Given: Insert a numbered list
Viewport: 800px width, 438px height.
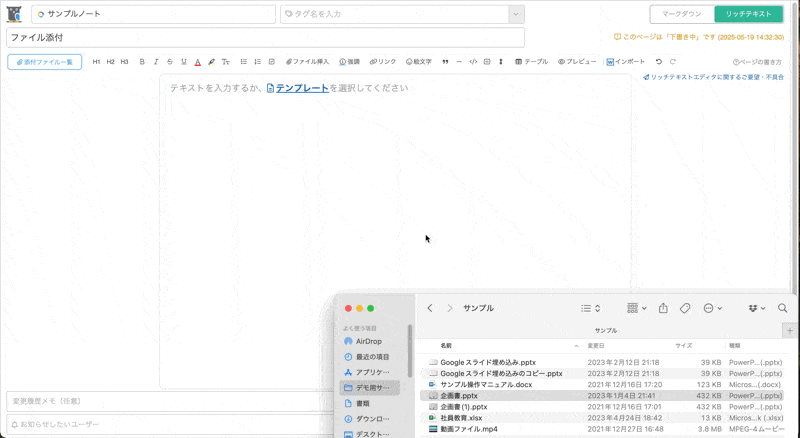Looking at the screenshot, I should (x=258, y=62).
